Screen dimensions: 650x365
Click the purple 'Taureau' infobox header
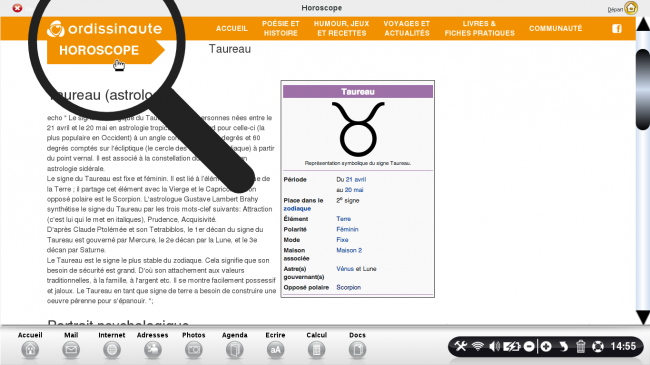(358, 92)
